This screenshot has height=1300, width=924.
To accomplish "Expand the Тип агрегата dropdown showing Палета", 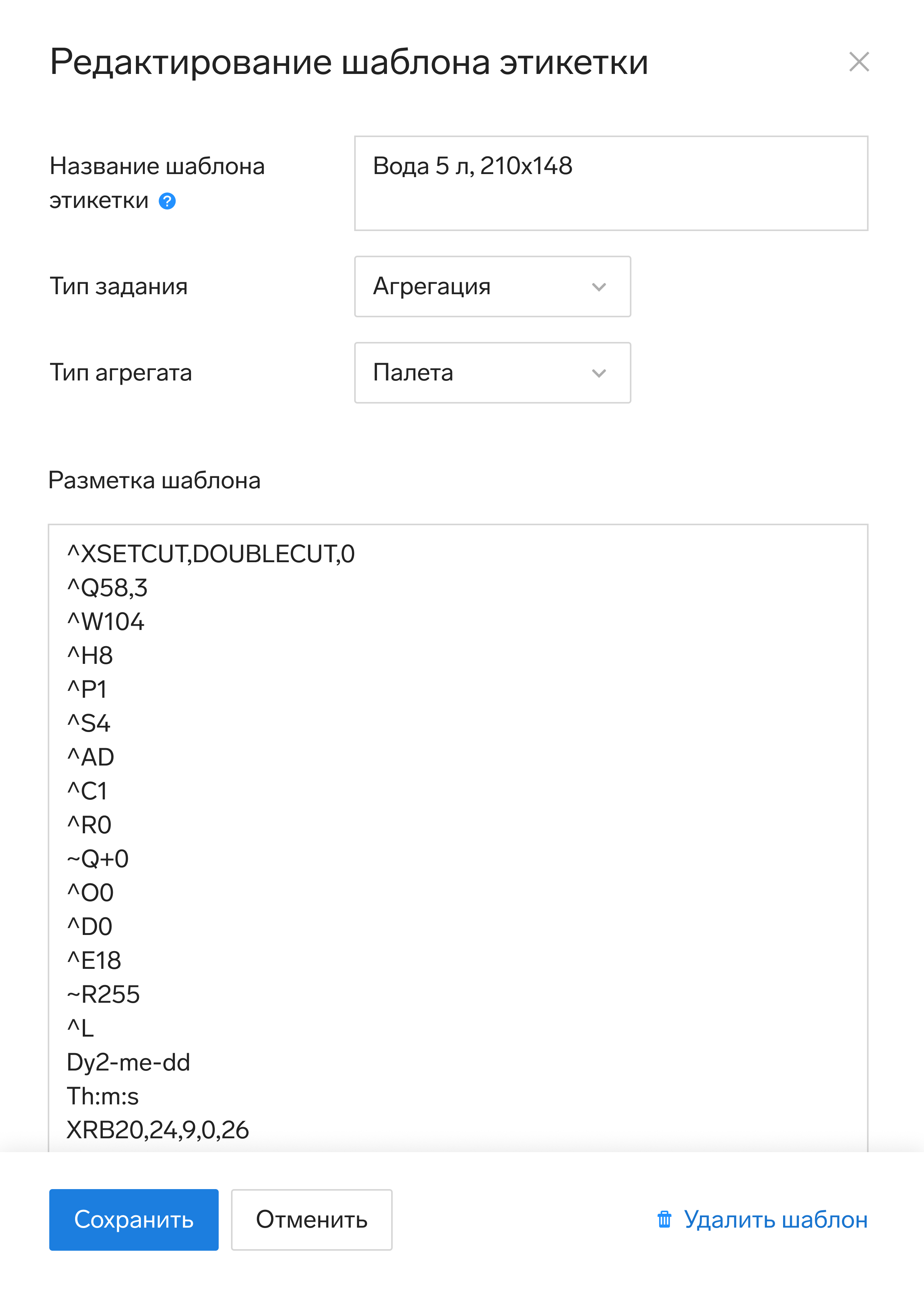I will (x=492, y=373).
